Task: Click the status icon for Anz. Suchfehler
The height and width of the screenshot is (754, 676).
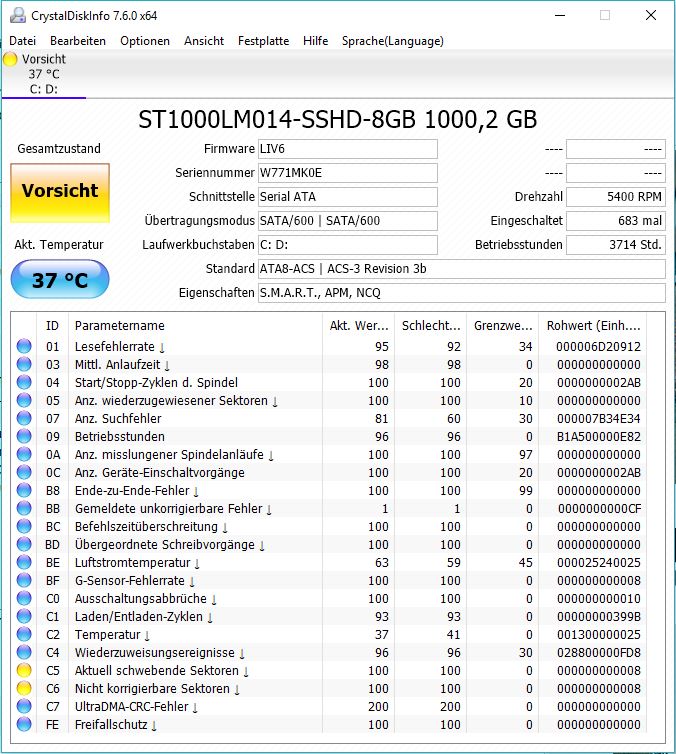Action: pos(24,418)
